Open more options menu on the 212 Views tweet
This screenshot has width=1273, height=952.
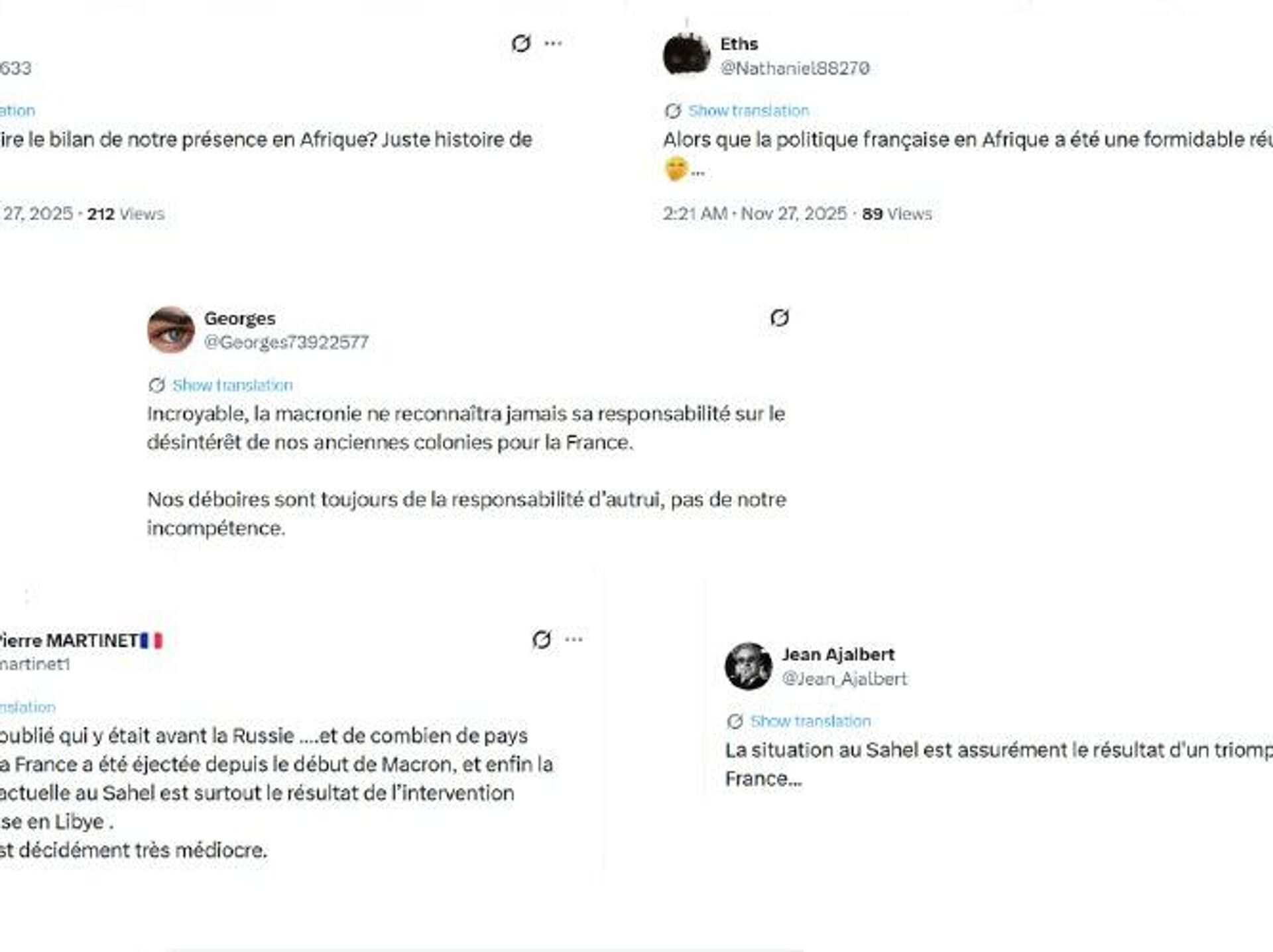click(553, 44)
